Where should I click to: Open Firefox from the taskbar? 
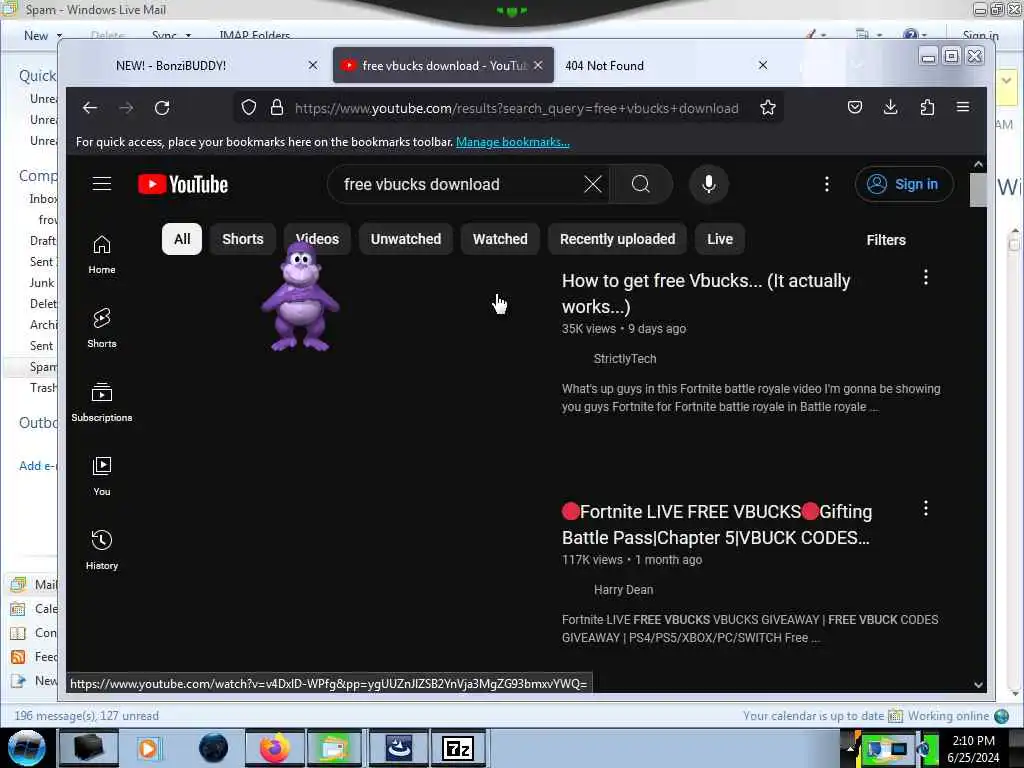coord(274,748)
